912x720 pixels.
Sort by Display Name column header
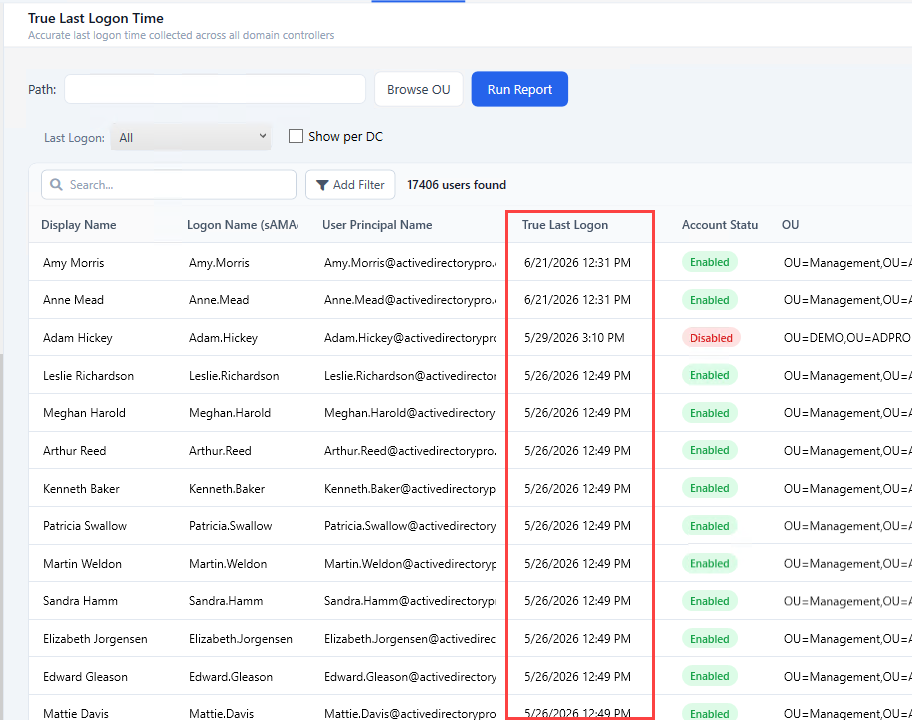(x=79, y=225)
